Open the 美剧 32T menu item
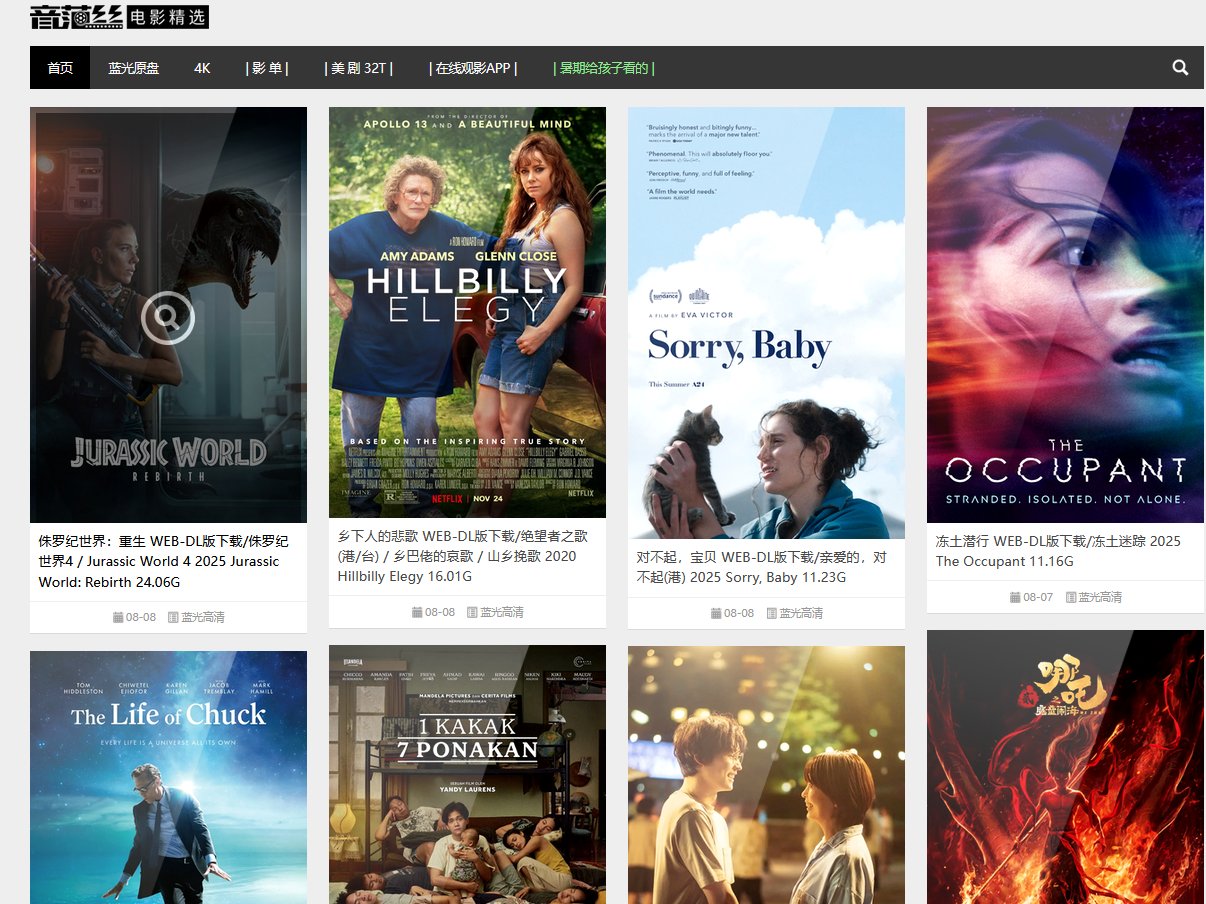1206x904 pixels. pos(358,68)
